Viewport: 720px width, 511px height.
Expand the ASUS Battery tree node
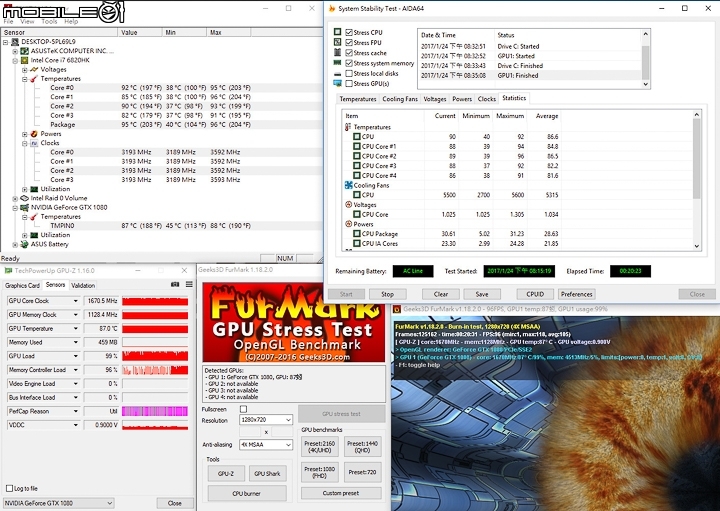(15, 244)
